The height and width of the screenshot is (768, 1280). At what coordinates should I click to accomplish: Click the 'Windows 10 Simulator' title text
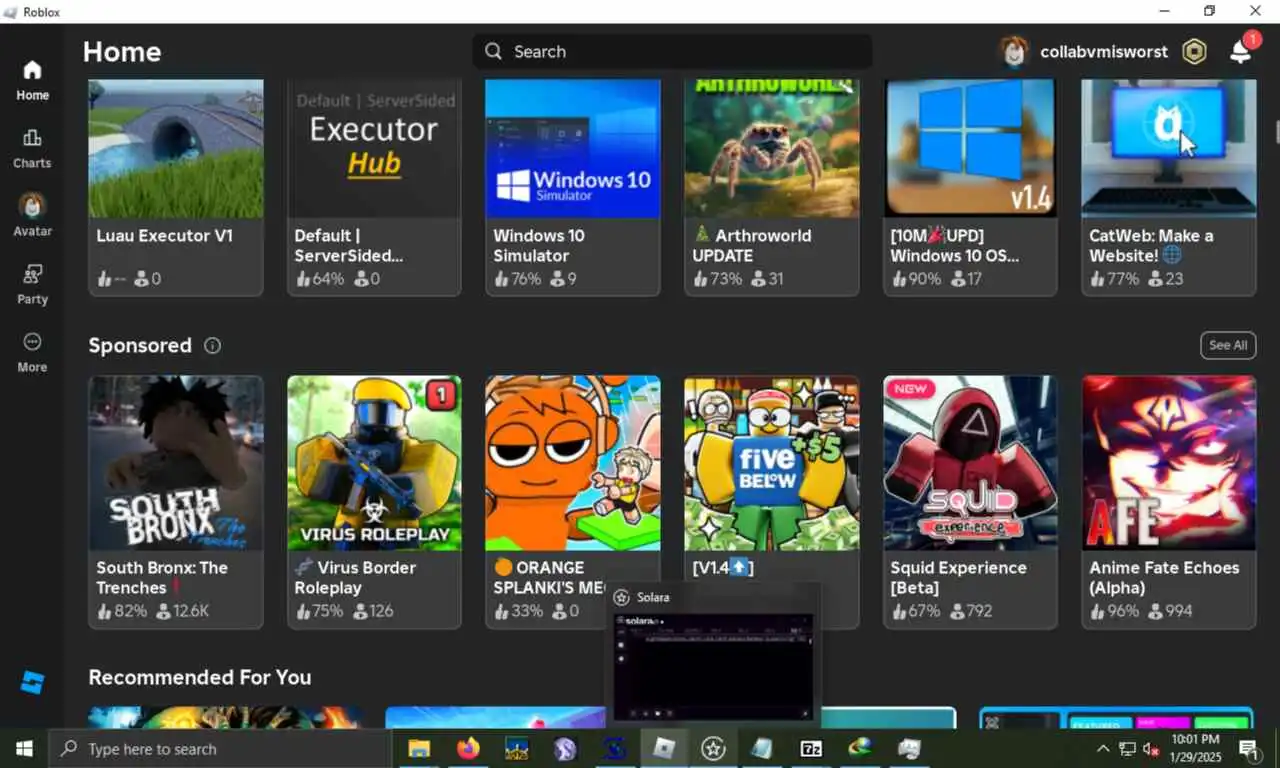click(x=538, y=246)
